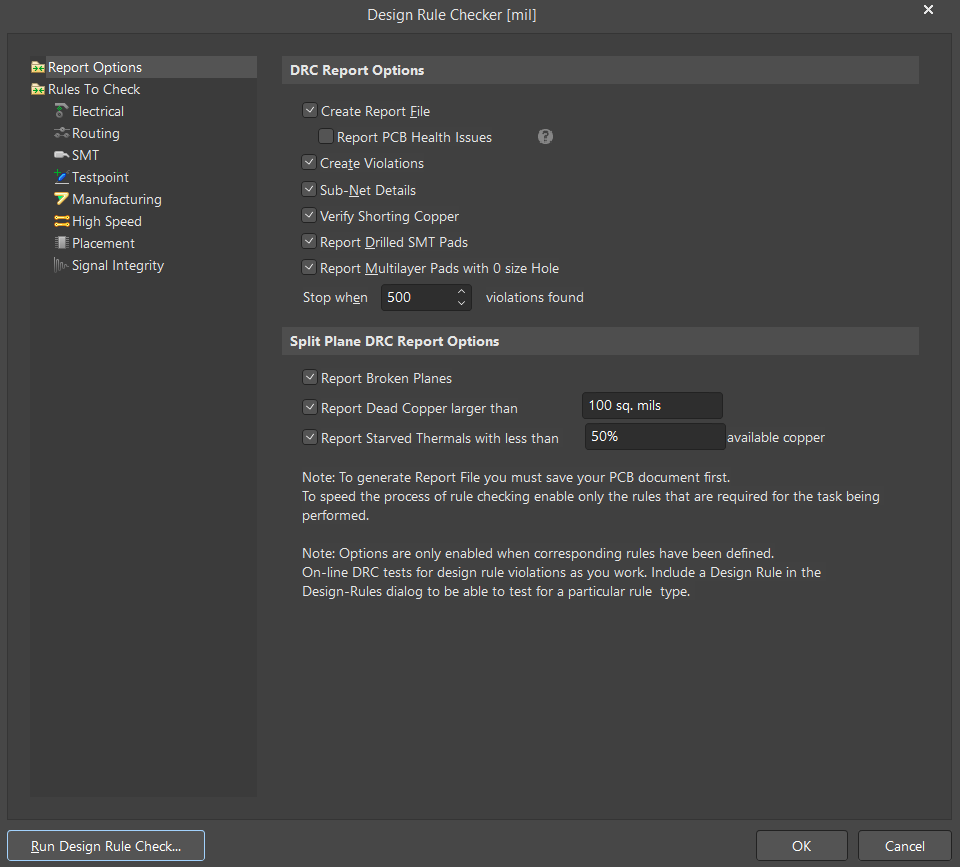Enable Report PCB Health Issues checkbox

click(x=326, y=137)
